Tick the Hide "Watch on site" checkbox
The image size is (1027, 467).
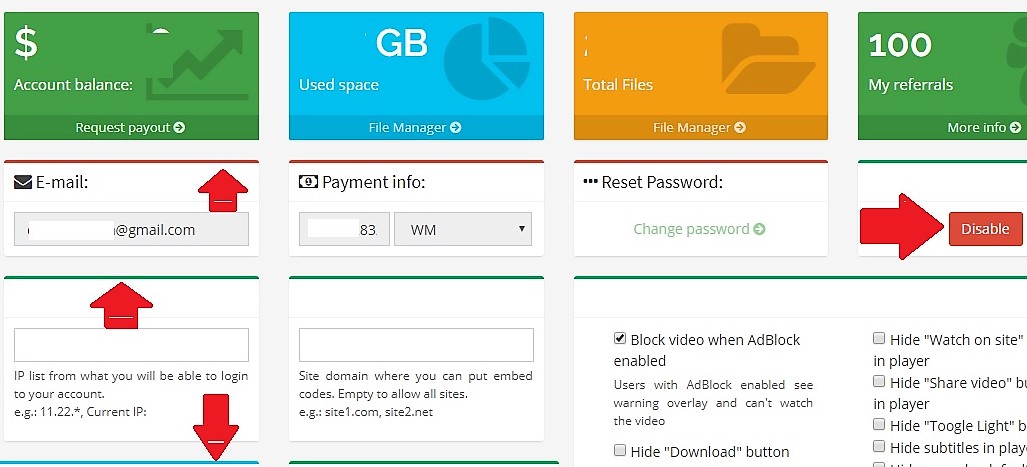tap(879, 339)
